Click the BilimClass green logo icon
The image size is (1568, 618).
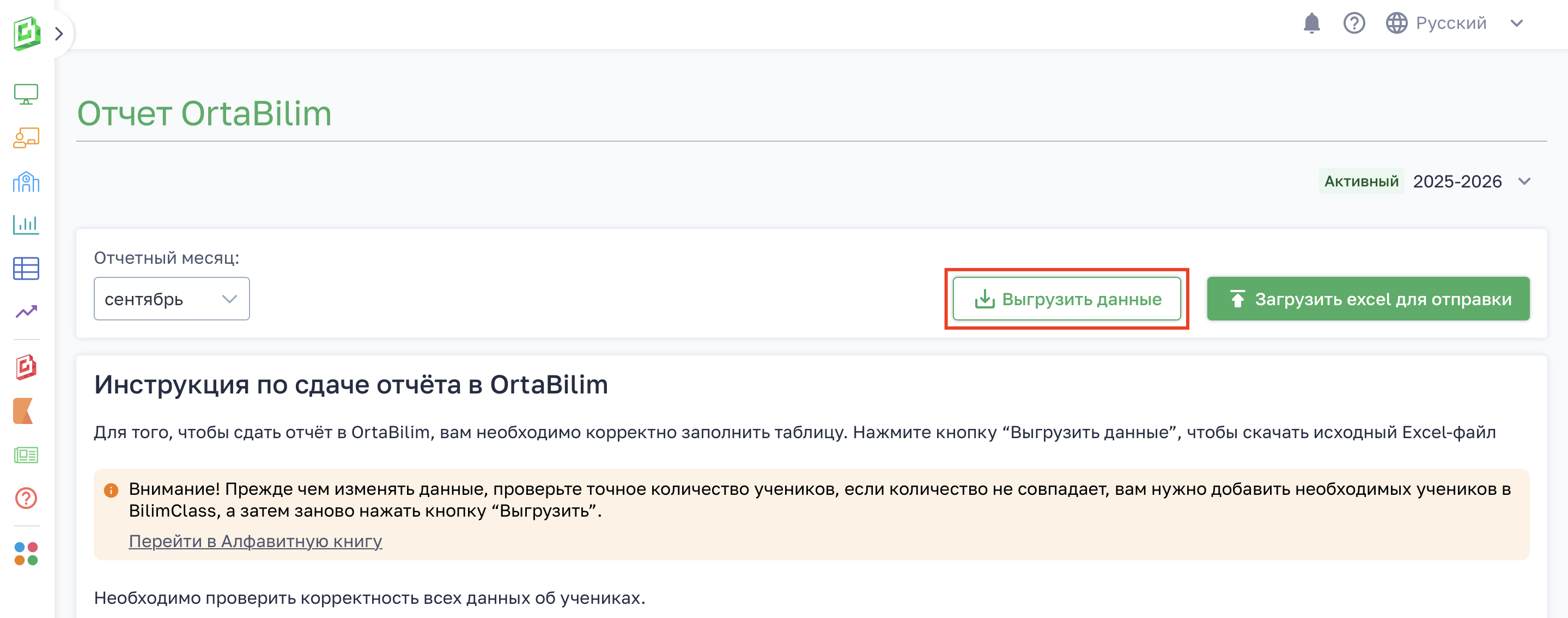pos(27,33)
